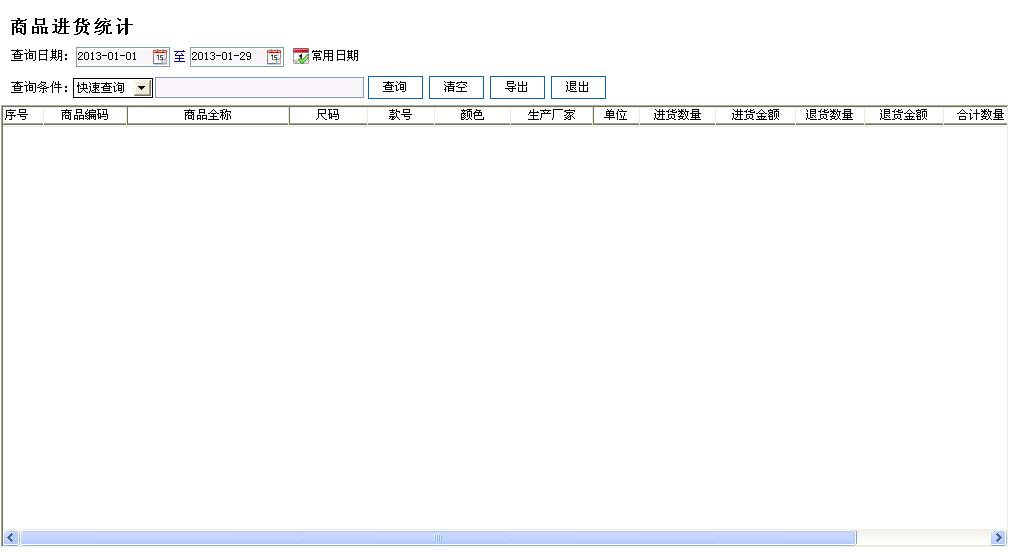Sort by 尺码 column header
The width and height of the screenshot is (1010, 553).
pyautogui.click(x=328, y=115)
